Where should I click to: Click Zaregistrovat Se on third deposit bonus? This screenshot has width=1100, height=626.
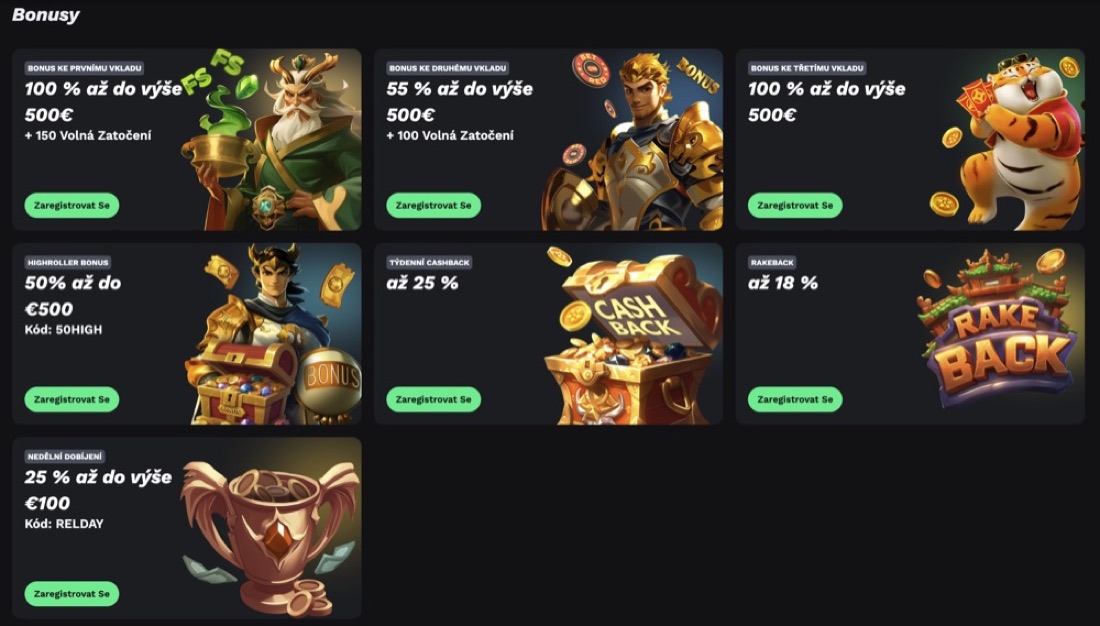pos(795,206)
